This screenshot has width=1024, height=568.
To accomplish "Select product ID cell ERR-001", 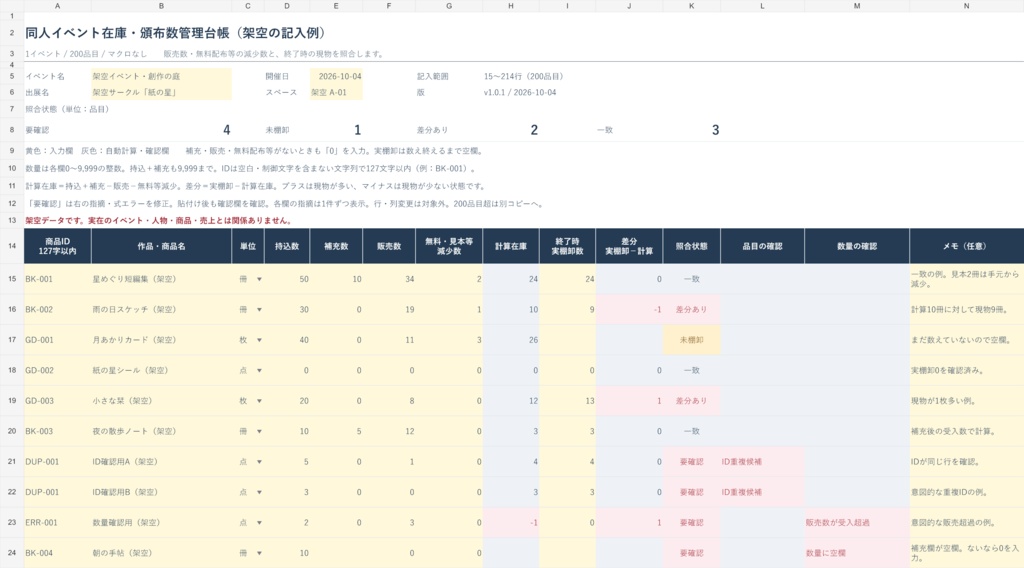I will tap(57, 523).
